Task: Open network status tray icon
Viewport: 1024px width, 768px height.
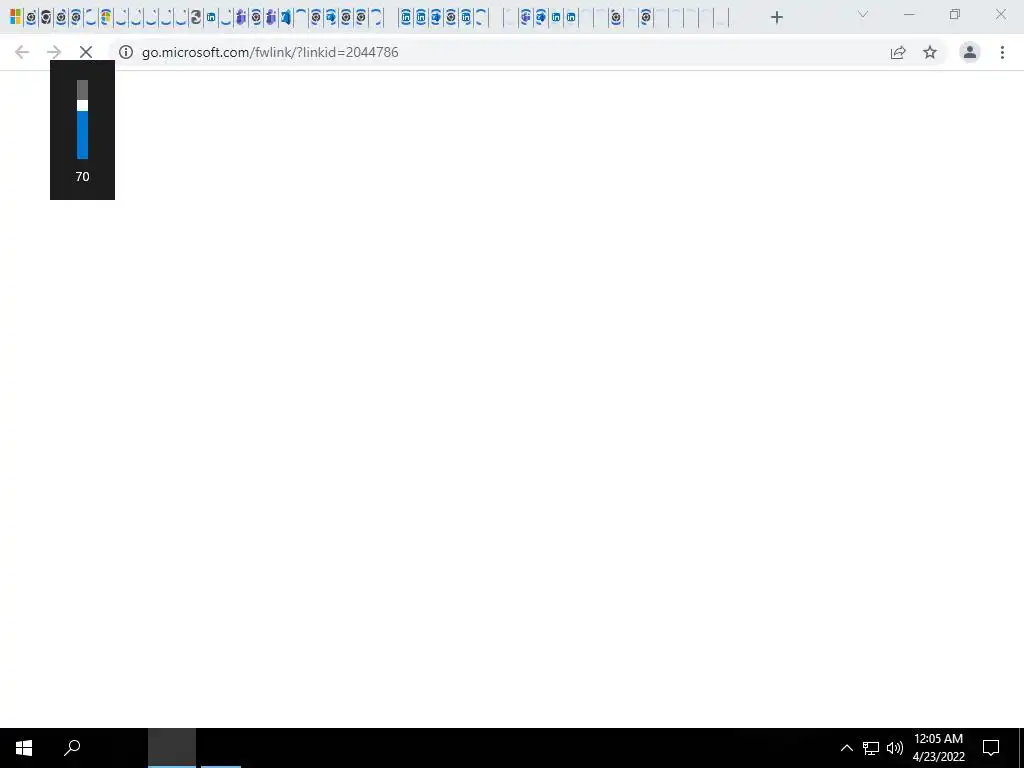Action: coord(871,748)
